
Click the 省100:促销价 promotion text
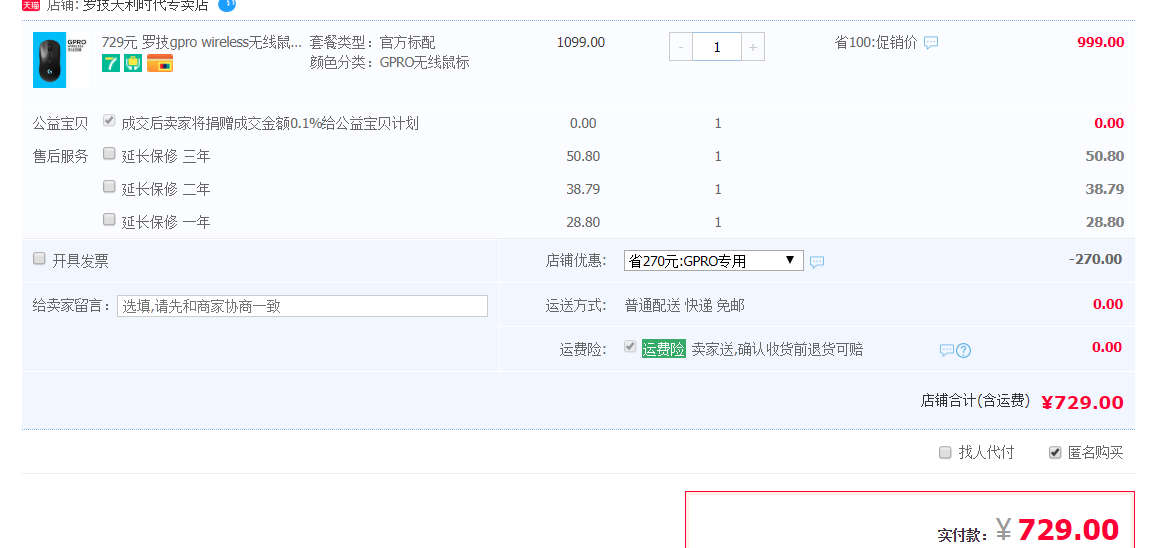[x=876, y=43]
